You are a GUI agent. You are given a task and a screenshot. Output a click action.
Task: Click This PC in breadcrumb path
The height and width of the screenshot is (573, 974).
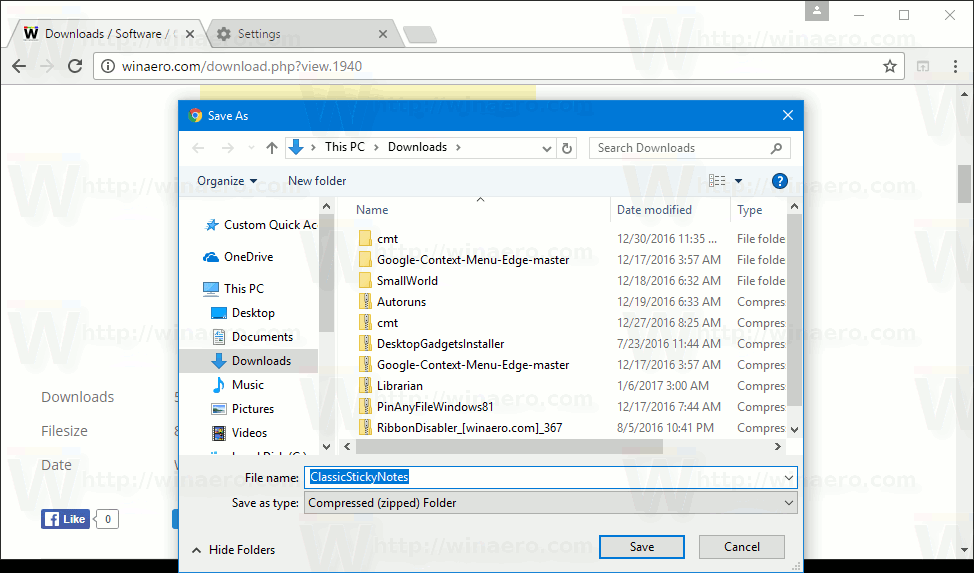tap(345, 147)
